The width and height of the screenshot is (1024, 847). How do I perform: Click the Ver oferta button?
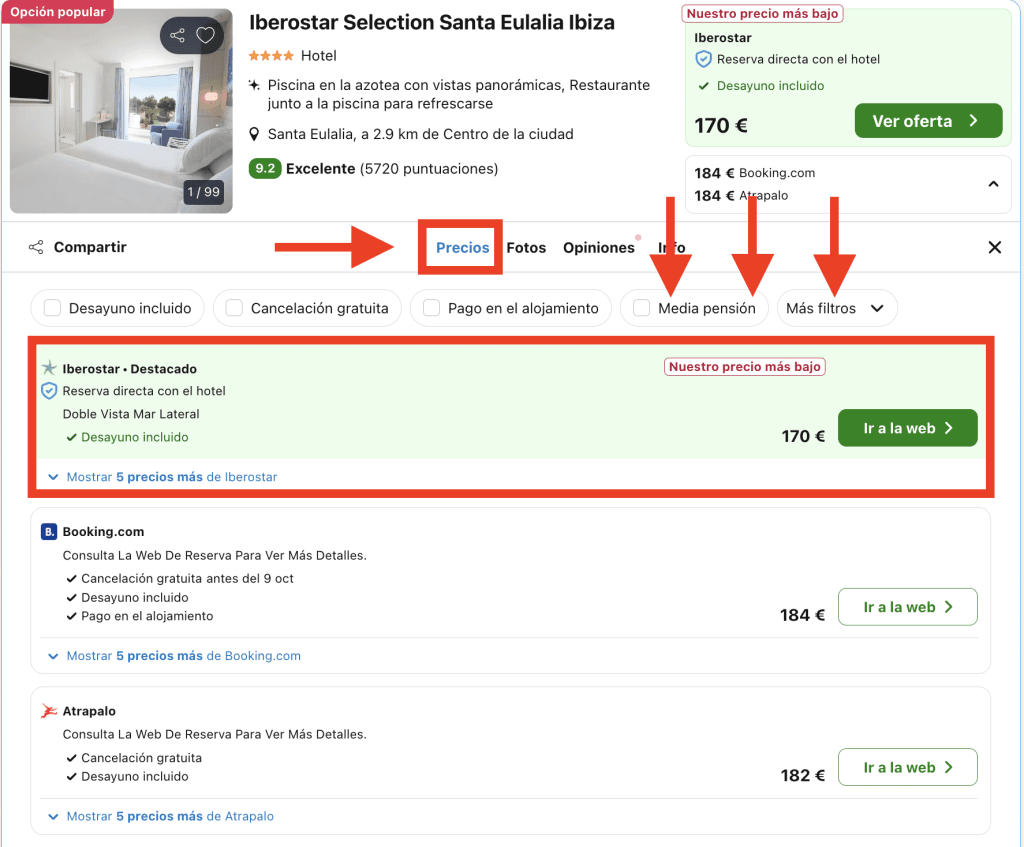927,121
